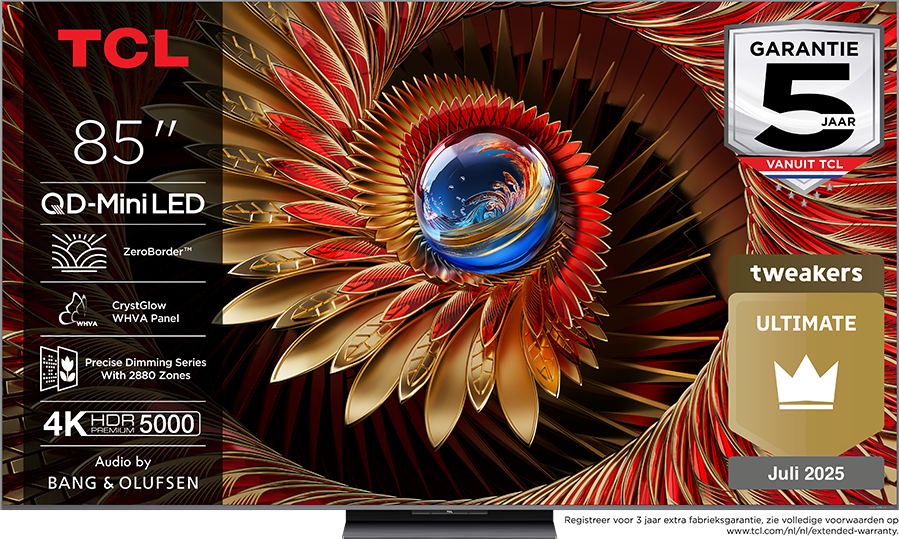Click the Precise Dimming panel icon

(58, 368)
